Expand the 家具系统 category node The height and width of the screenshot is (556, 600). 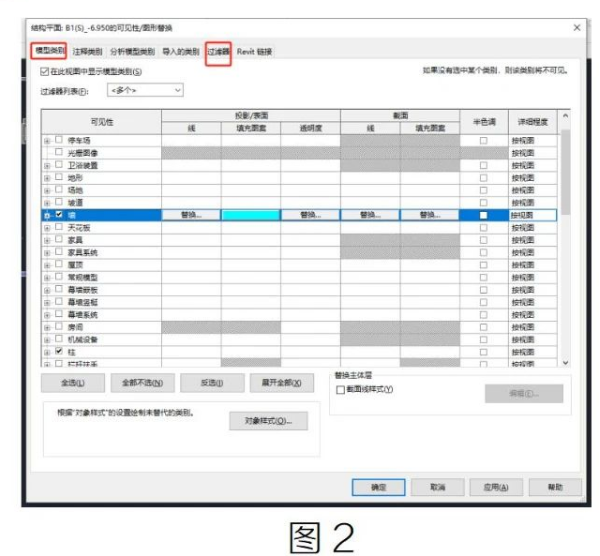click(x=47, y=253)
